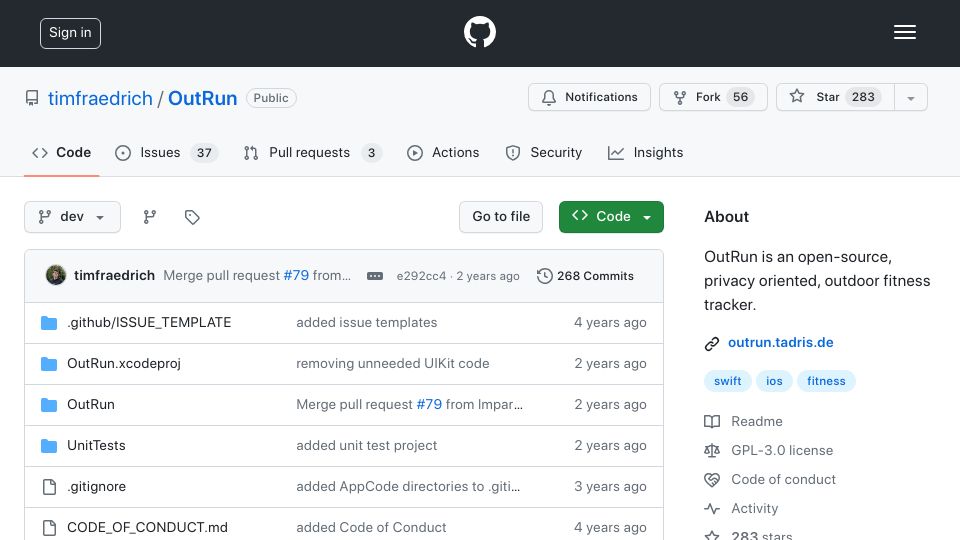This screenshot has width=960, height=540.
Task: Expand the commit message ellipsis button
Action: pyautogui.click(x=375, y=276)
